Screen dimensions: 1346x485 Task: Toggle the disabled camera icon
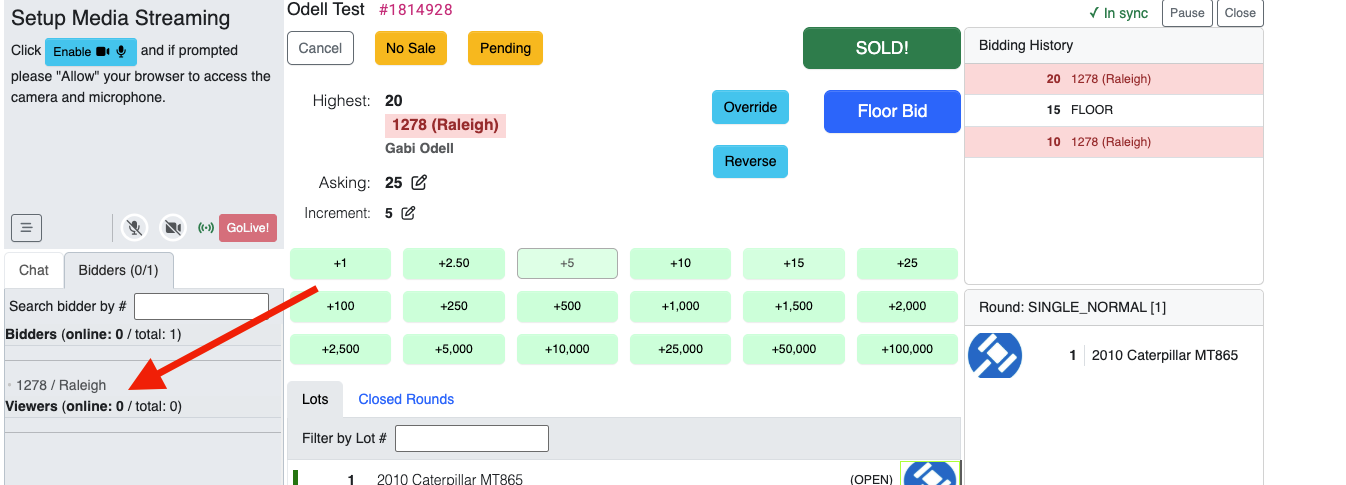point(173,228)
